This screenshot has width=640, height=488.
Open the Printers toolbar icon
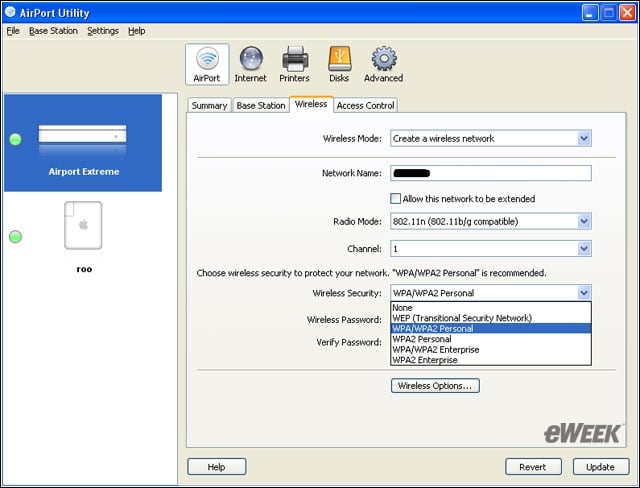tap(294, 64)
